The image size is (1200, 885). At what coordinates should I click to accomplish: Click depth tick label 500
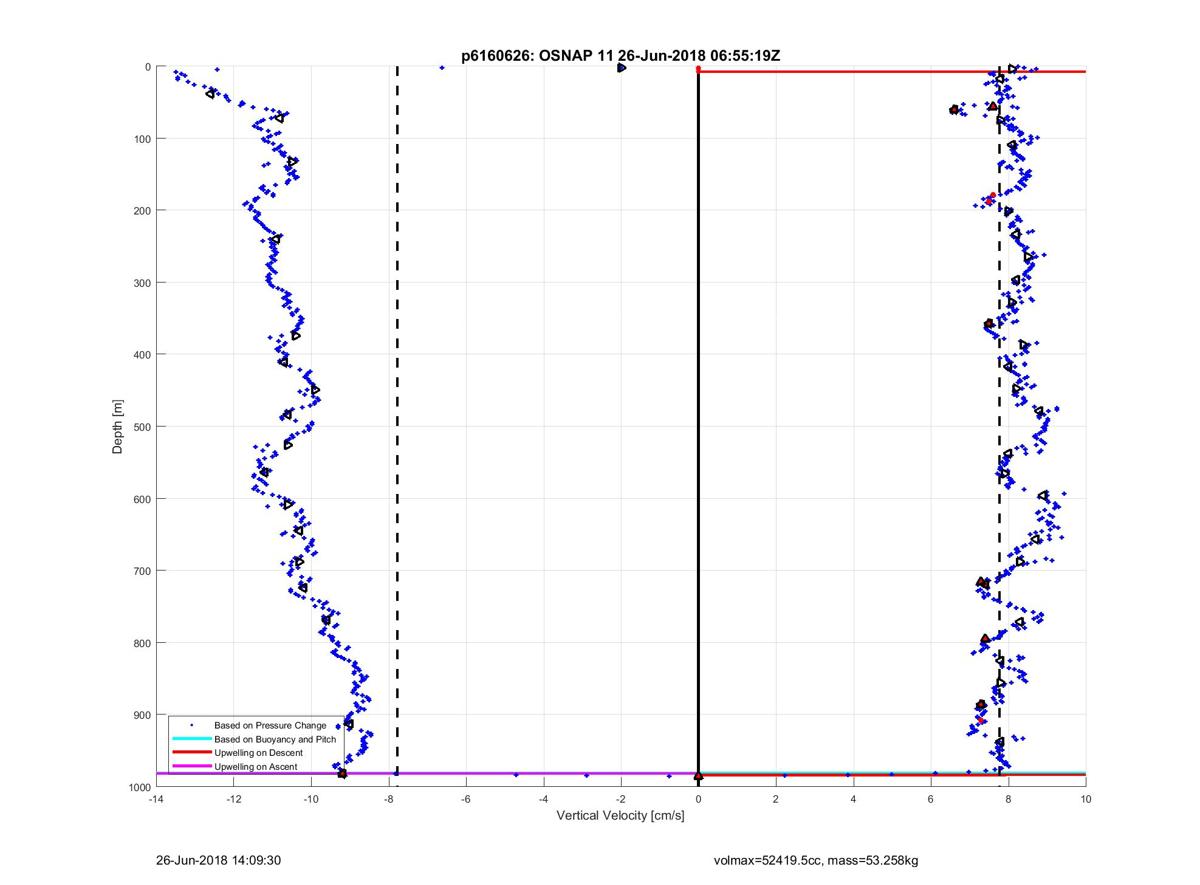point(142,427)
